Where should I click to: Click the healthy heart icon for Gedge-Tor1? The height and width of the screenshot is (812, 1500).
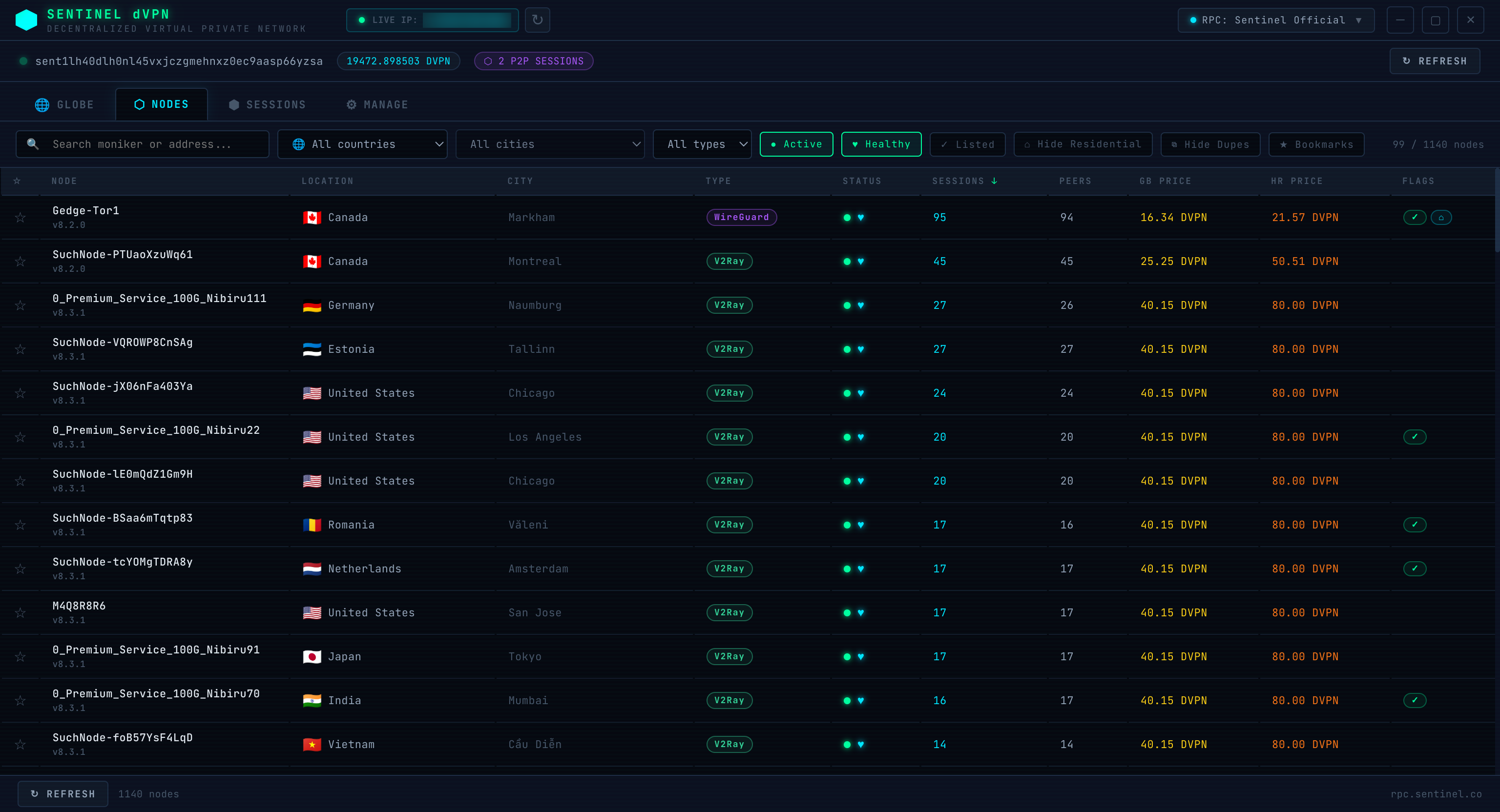point(861,218)
